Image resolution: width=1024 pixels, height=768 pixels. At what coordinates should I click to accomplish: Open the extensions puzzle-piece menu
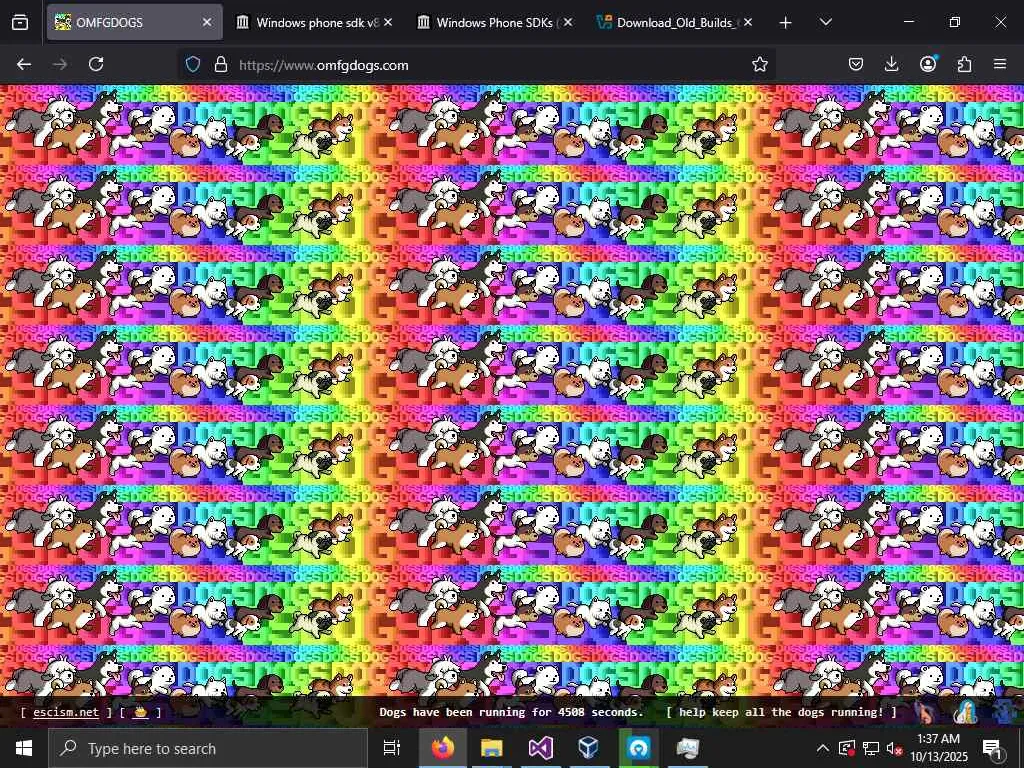point(964,64)
